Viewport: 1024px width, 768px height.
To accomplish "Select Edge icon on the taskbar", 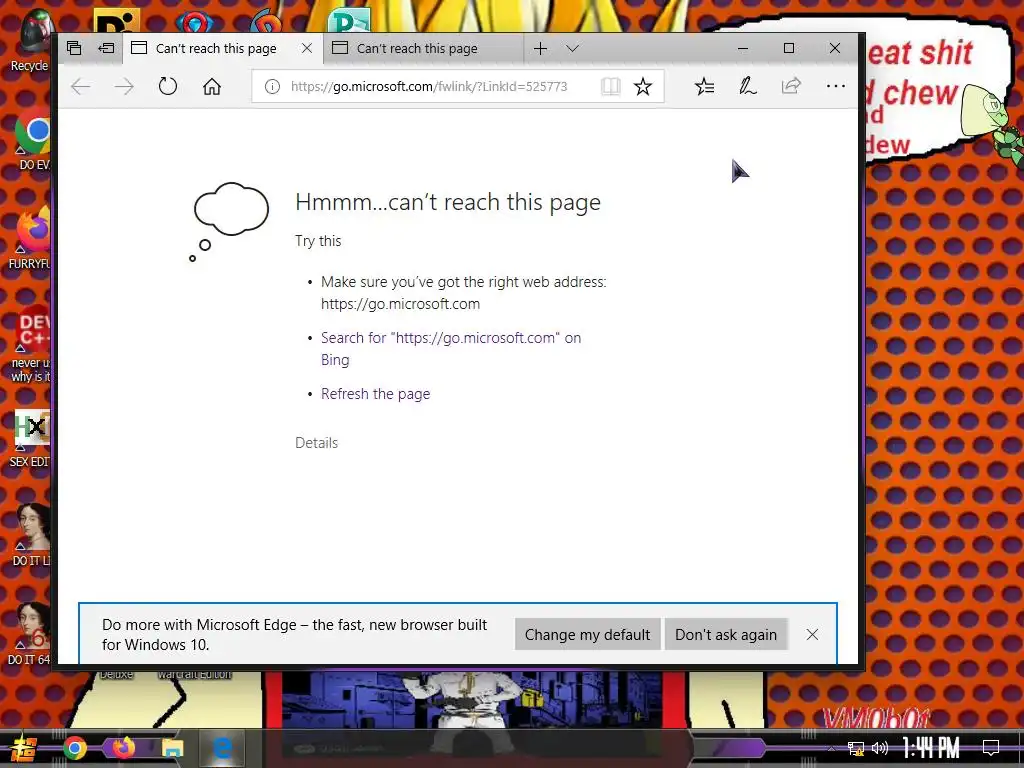I will coord(222,748).
